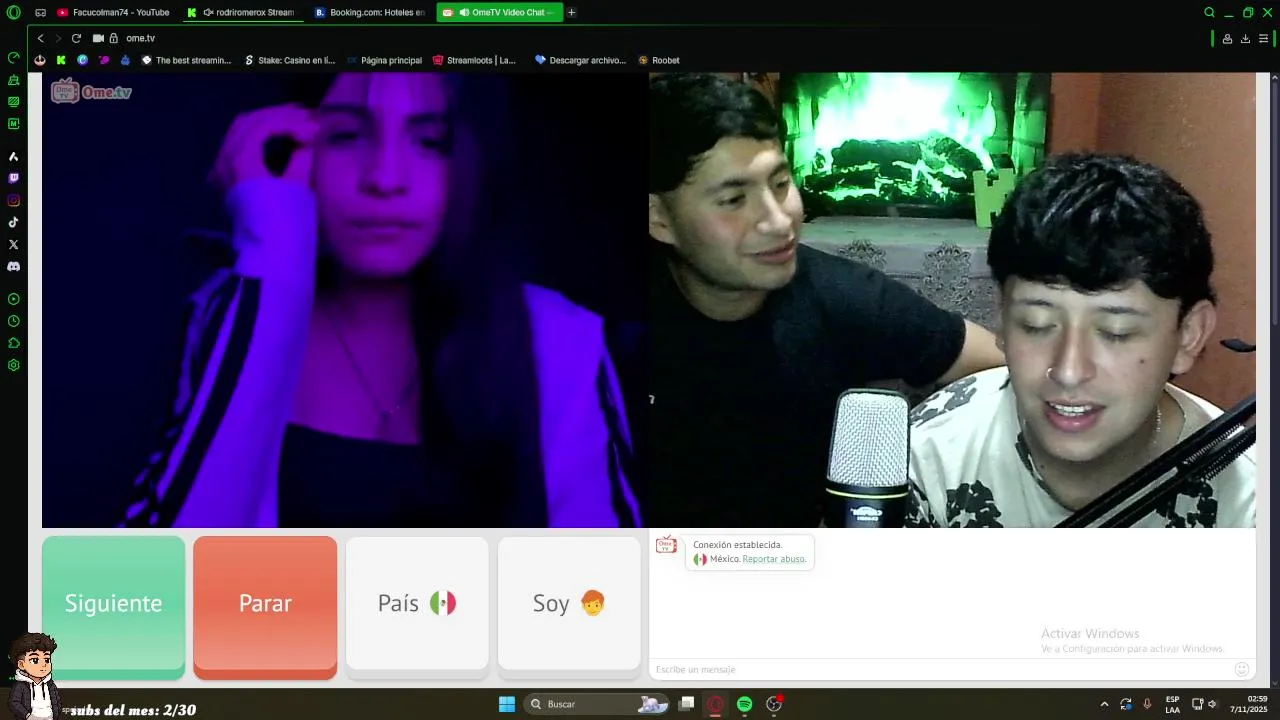Open the 'Página principal' bookmark
Viewport: 1280px width, 720px height.
pos(384,60)
